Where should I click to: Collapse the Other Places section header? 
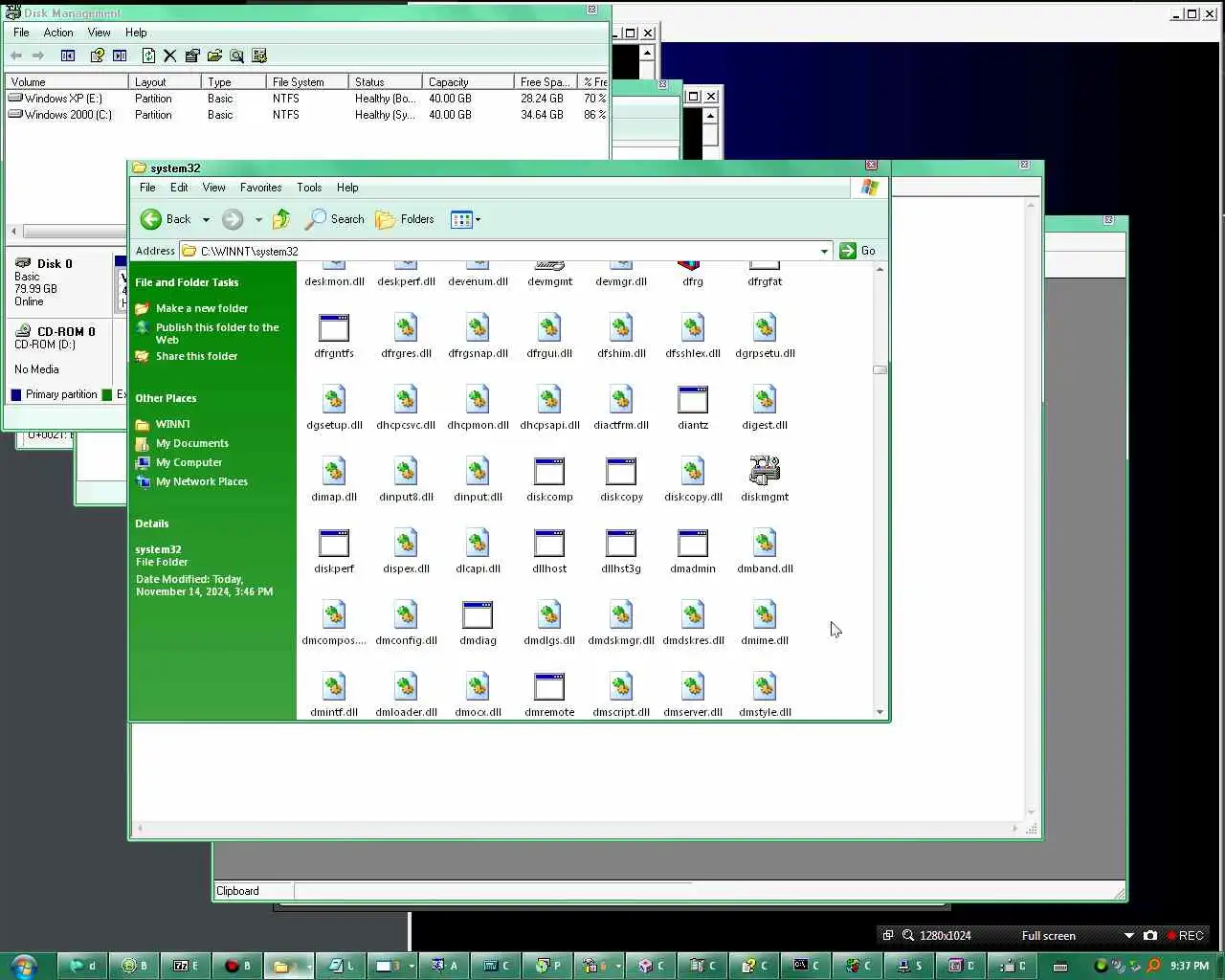[166, 398]
